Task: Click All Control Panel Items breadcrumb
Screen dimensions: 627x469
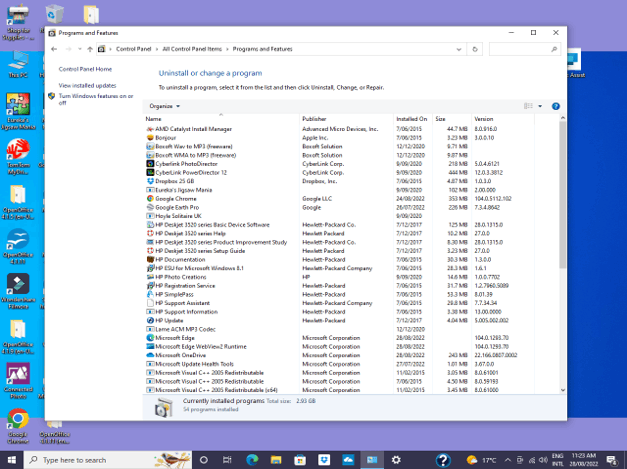Action: point(192,49)
